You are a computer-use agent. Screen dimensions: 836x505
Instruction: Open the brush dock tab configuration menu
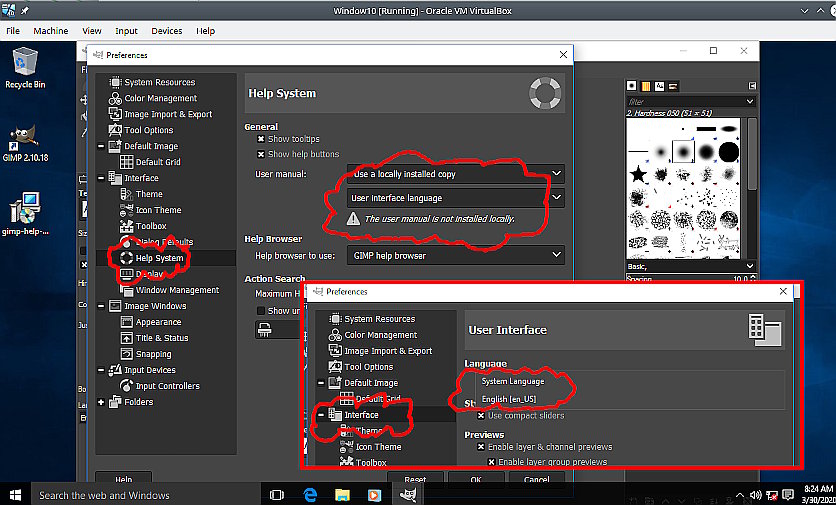pos(752,86)
